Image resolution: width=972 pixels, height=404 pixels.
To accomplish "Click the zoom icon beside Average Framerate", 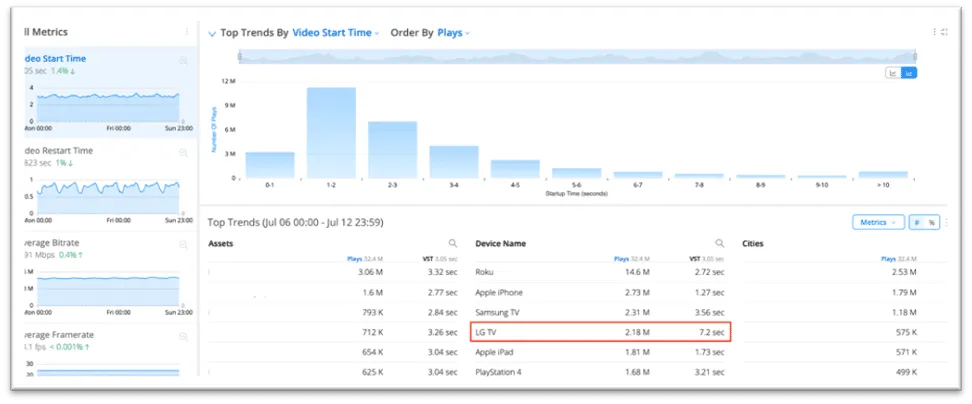I will pyautogui.click(x=183, y=337).
